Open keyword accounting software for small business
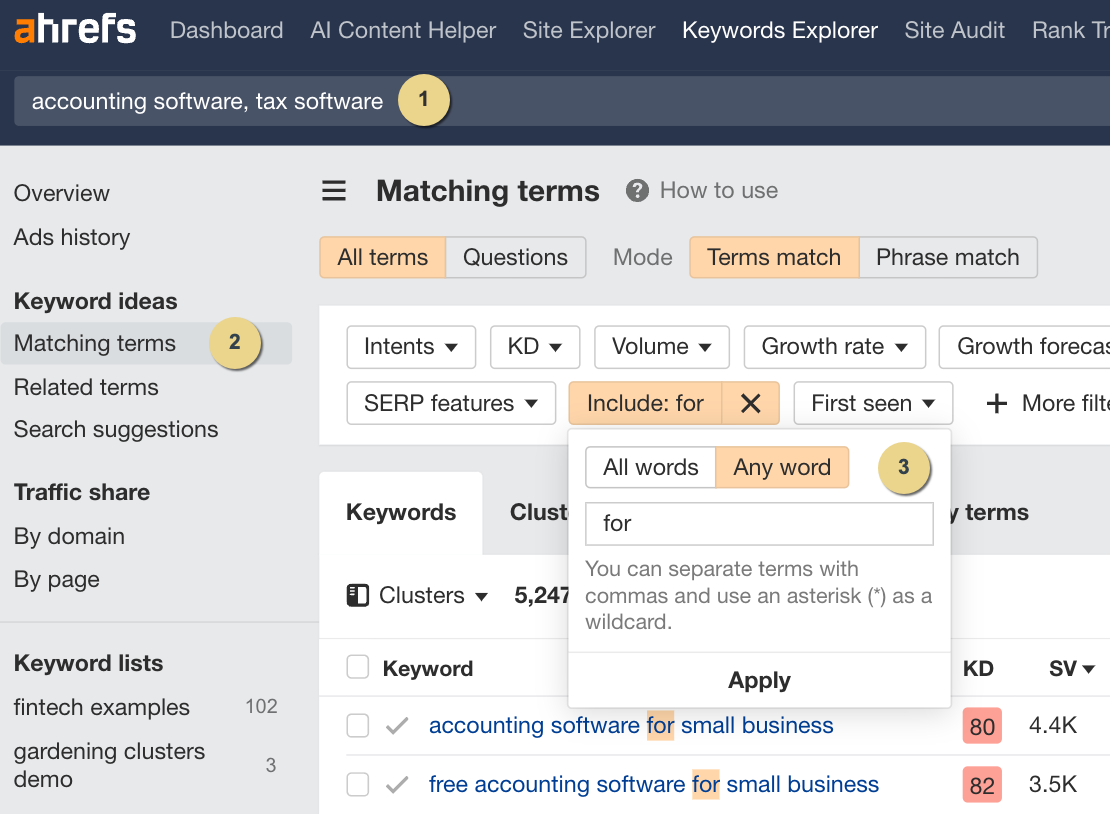The width and height of the screenshot is (1110, 814). click(631, 726)
